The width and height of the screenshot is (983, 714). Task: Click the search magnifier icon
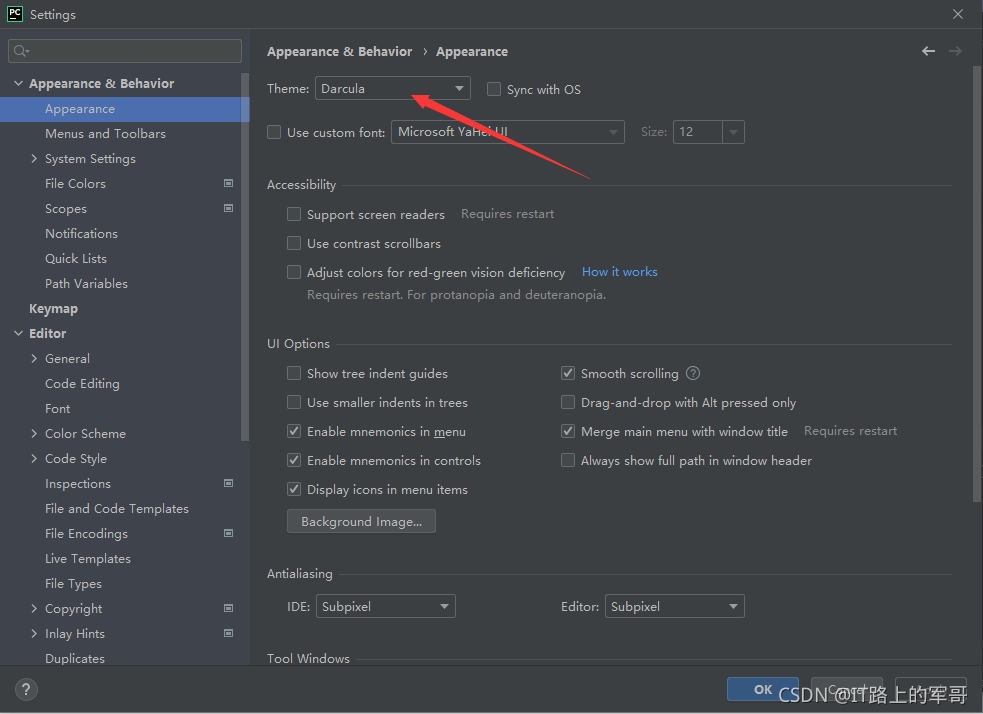click(x=21, y=51)
